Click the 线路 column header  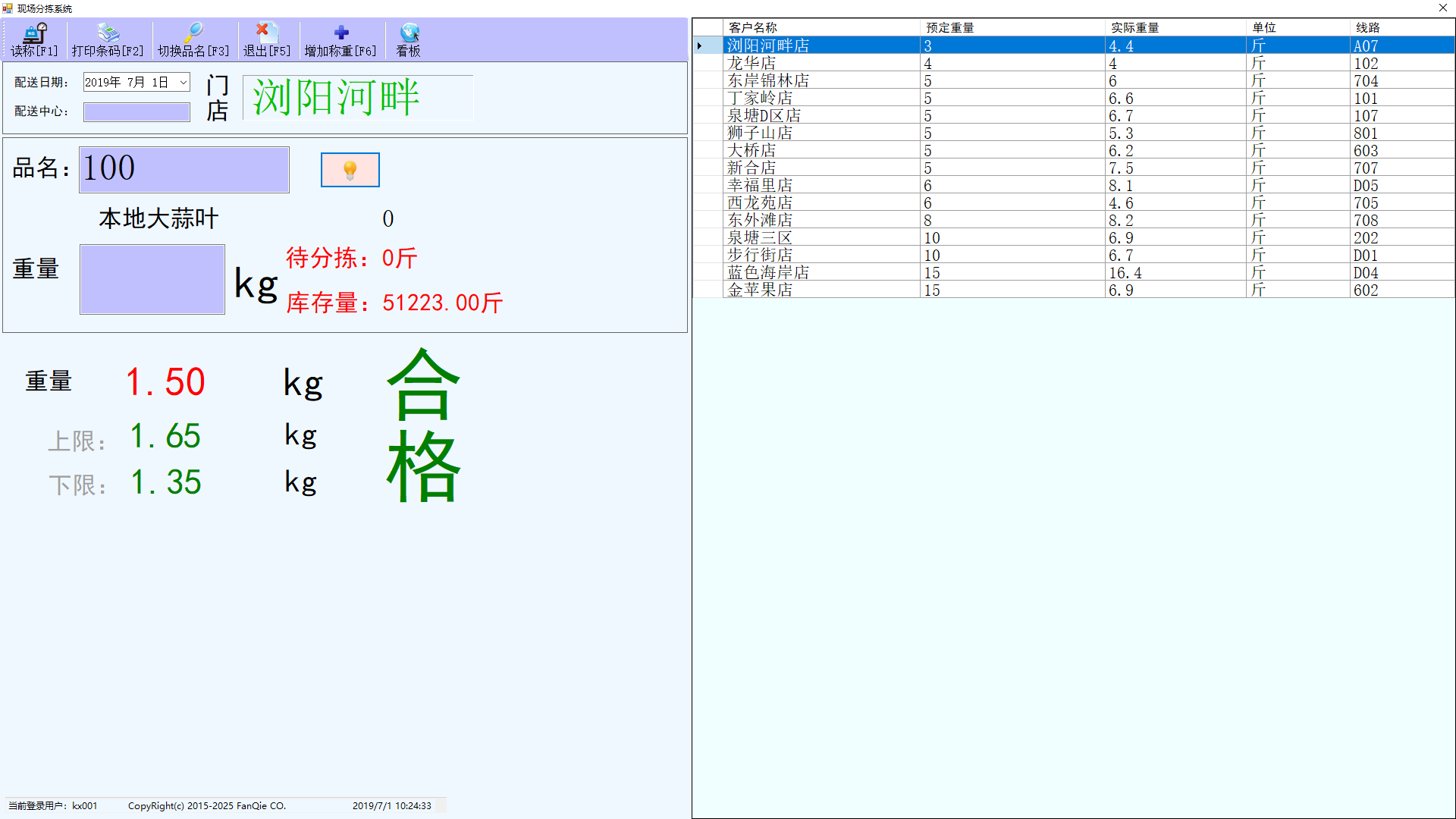point(1401,27)
